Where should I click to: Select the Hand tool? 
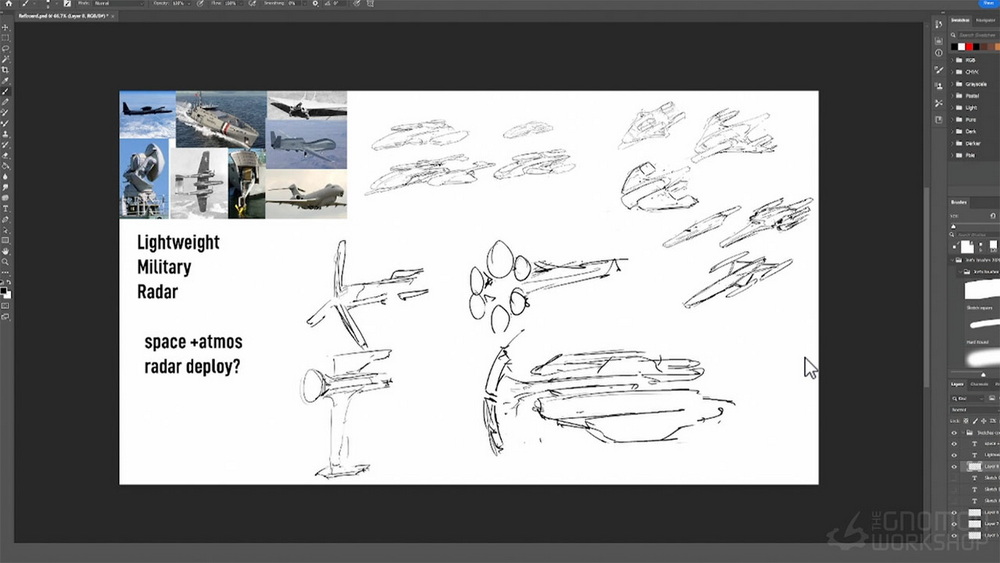click(x=5, y=251)
